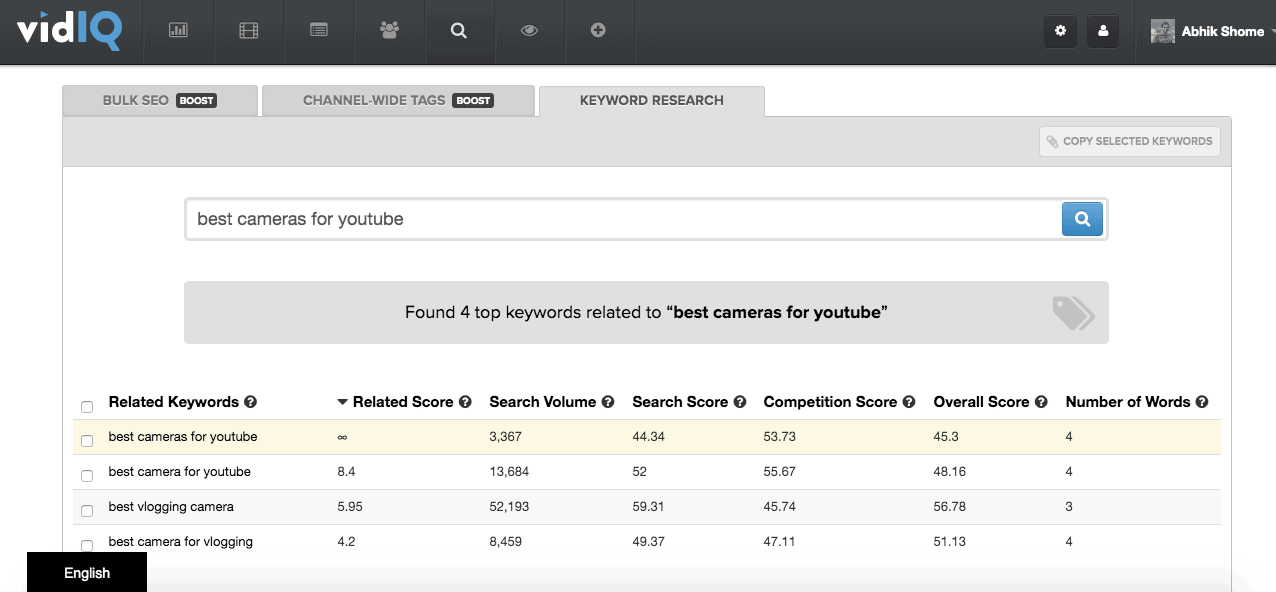Click the user profile icon button
The width and height of the screenshot is (1276, 592).
pos(1103,31)
